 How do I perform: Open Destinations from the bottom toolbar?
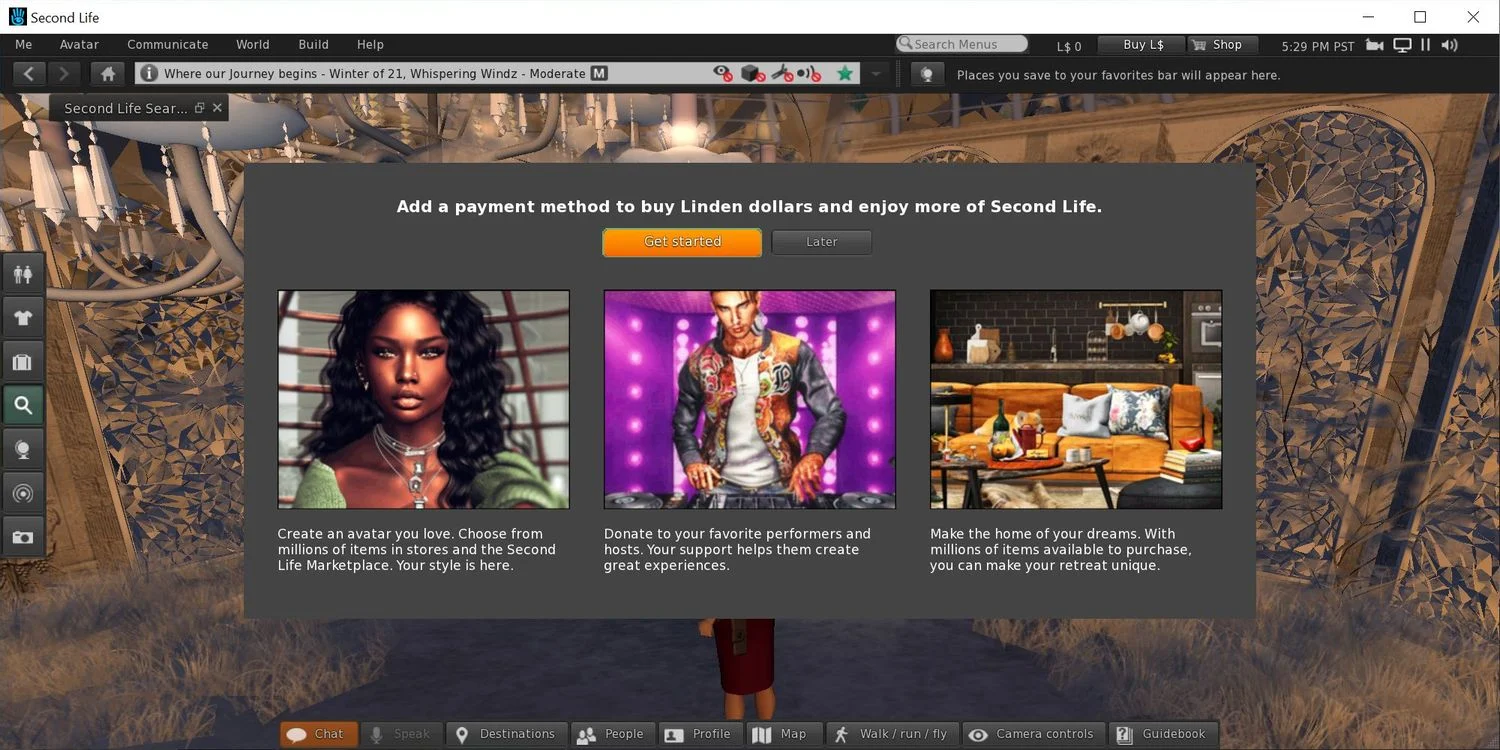click(507, 735)
